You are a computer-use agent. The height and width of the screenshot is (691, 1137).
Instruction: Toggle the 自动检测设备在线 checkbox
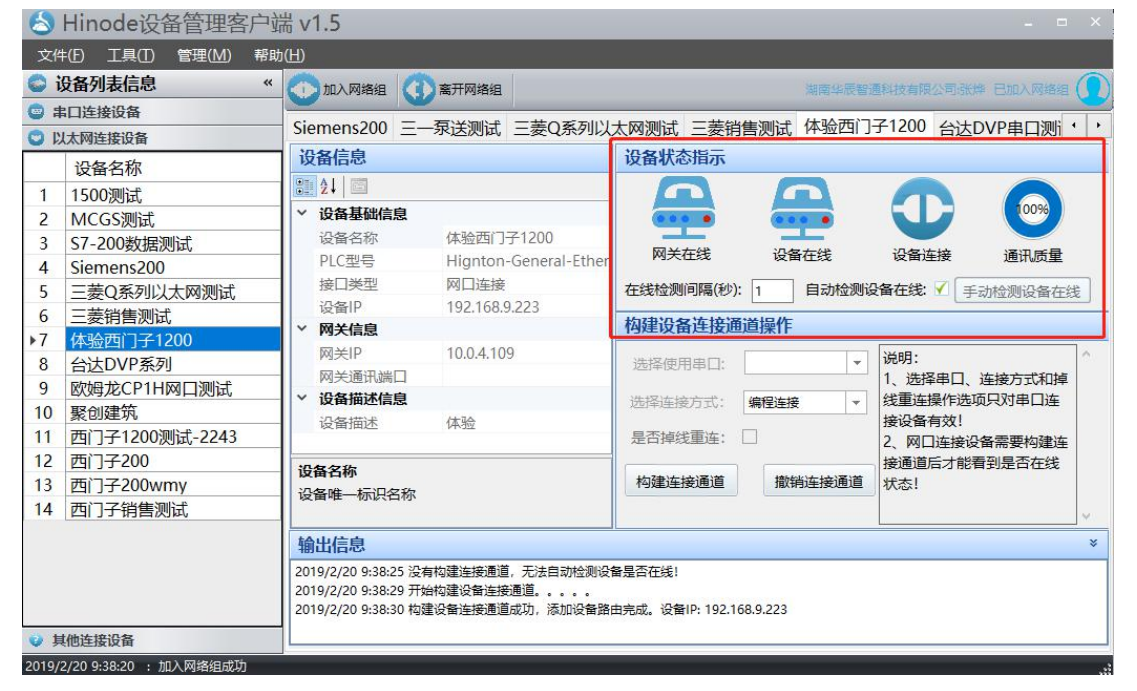pos(940,290)
